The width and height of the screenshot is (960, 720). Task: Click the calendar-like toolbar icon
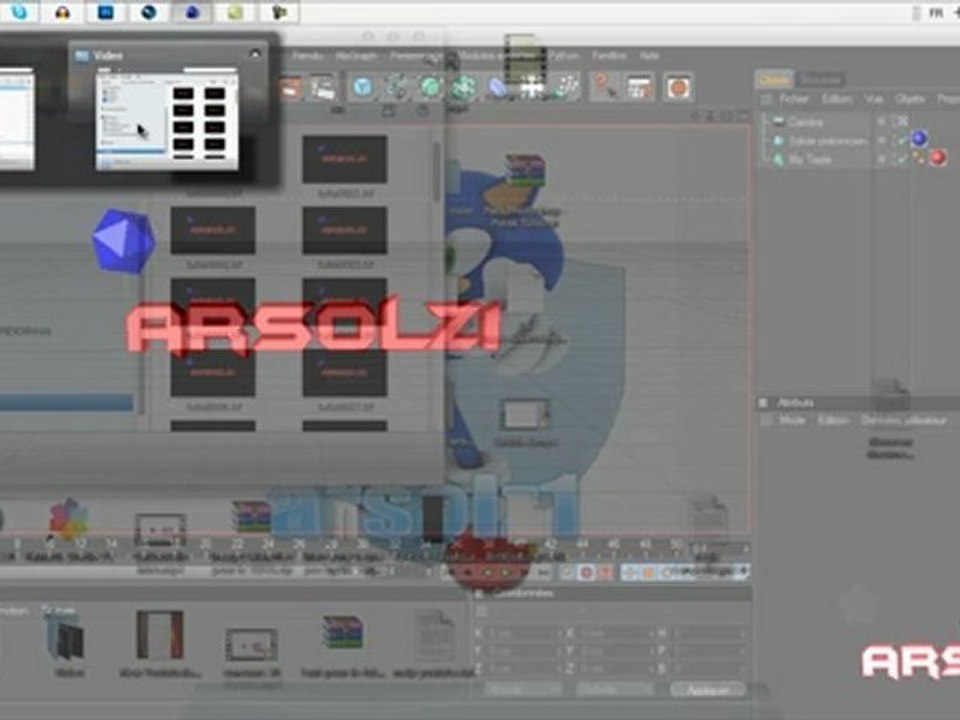click(640, 87)
